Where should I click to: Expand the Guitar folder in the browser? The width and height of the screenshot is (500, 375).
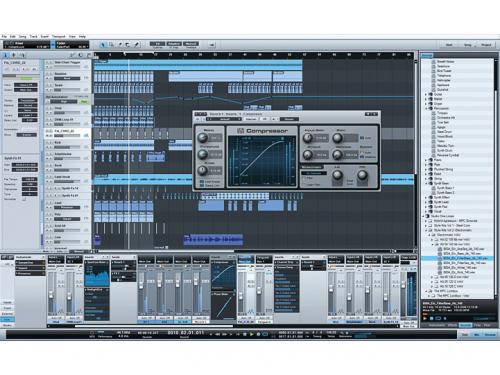pyautogui.click(x=426, y=94)
